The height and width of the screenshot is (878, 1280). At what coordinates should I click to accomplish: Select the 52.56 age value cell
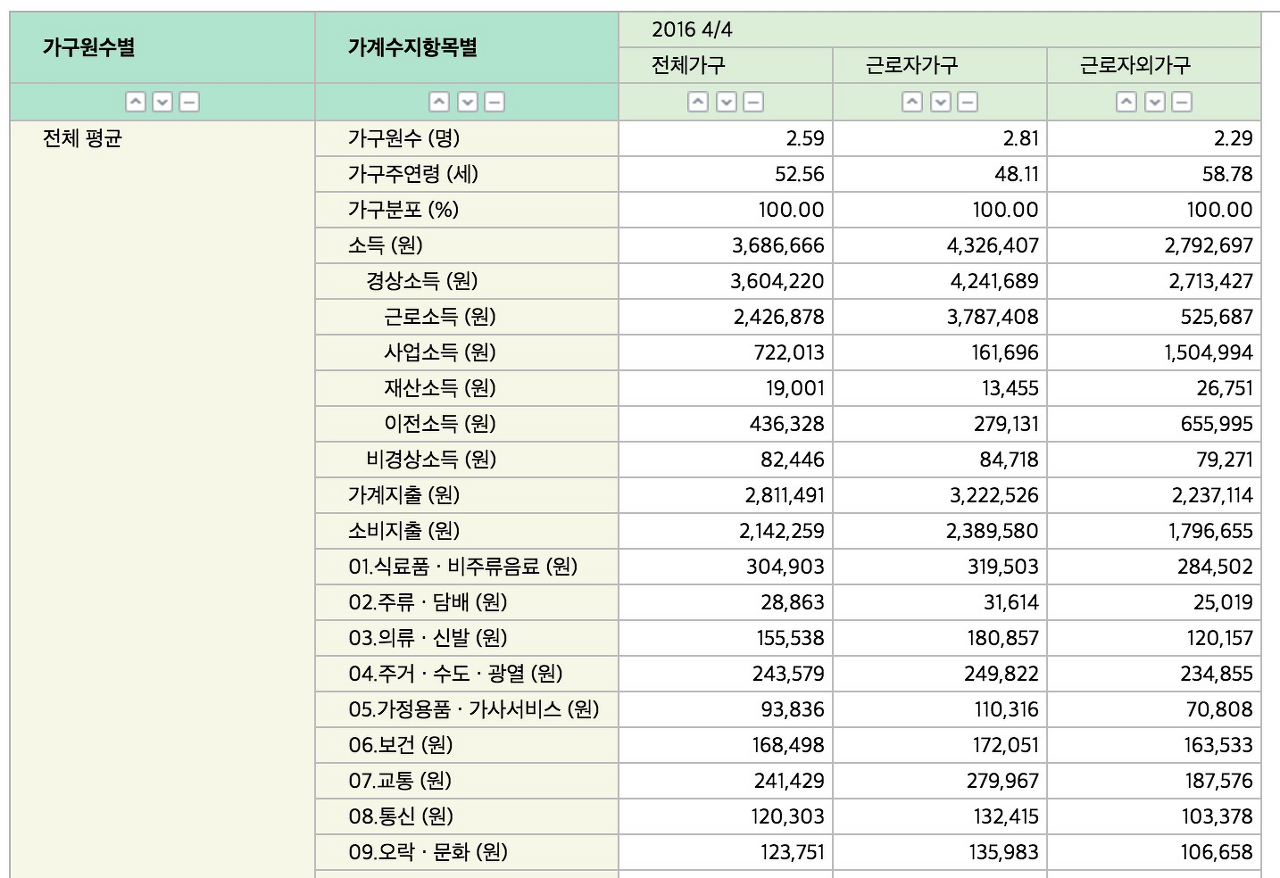click(x=726, y=174)
